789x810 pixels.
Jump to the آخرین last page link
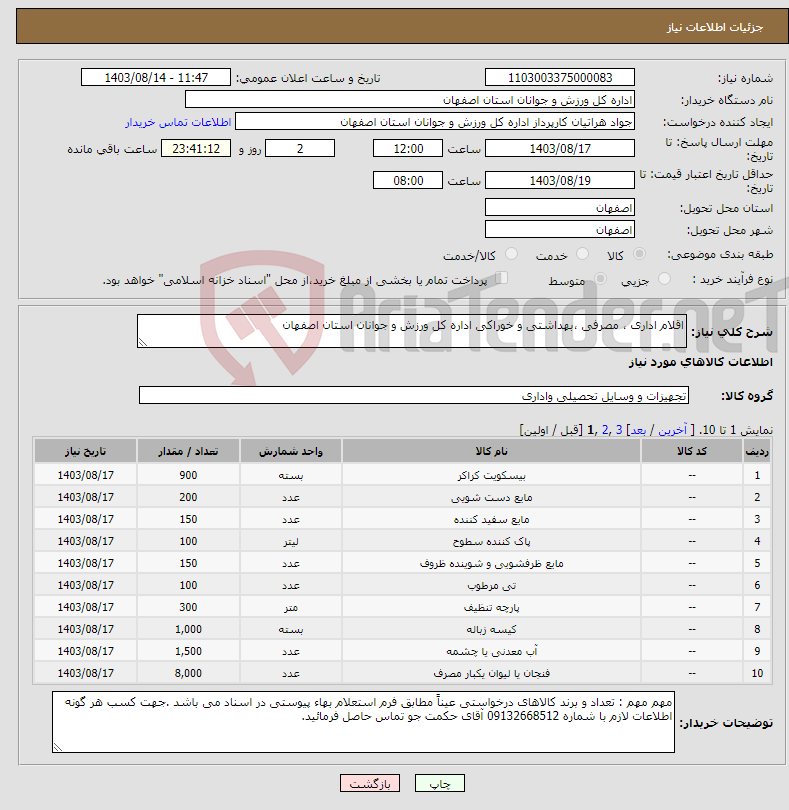(673, 430)
